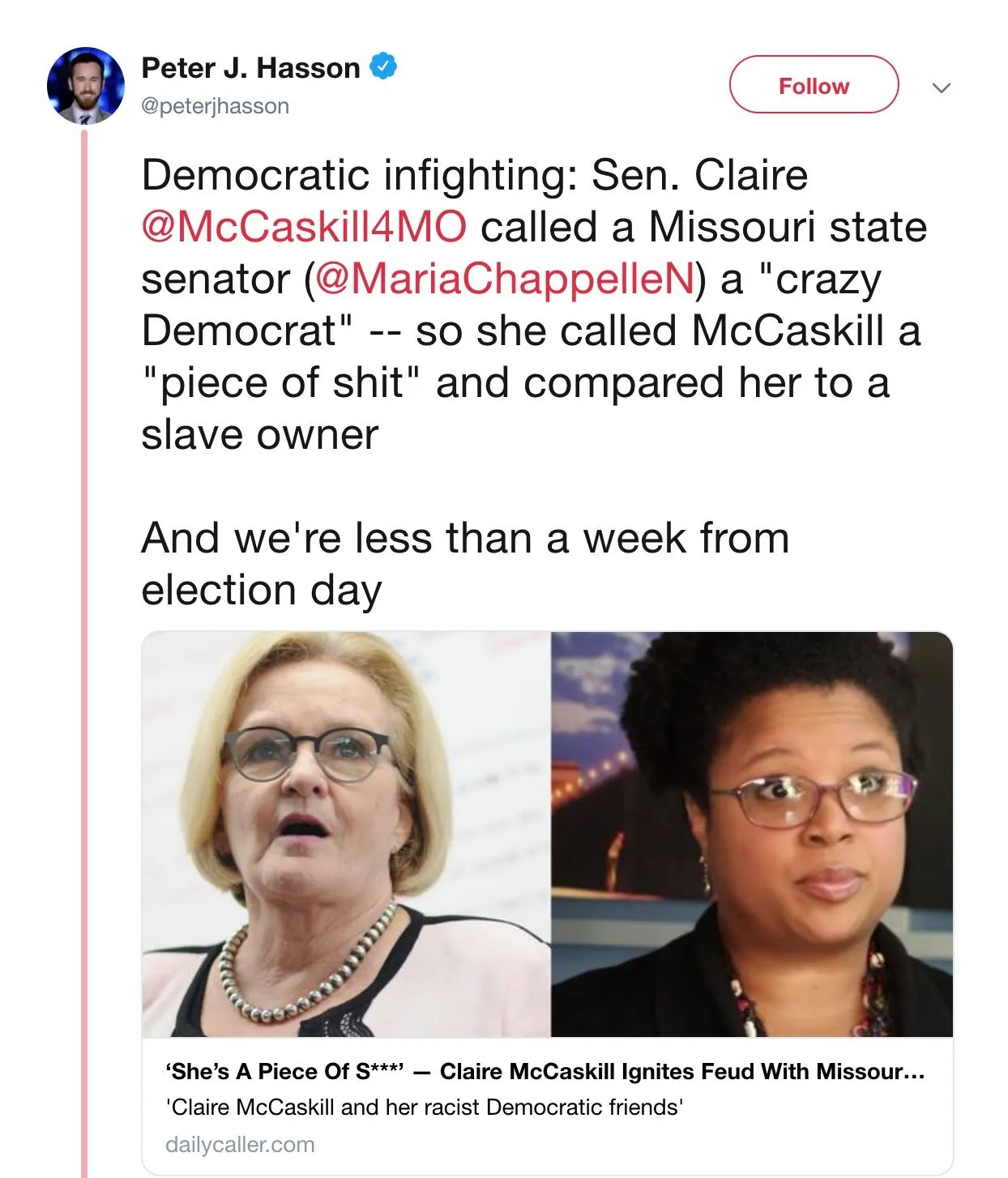Open the tweet options chevron menu

pyautogui.click(x=941, y=87)
